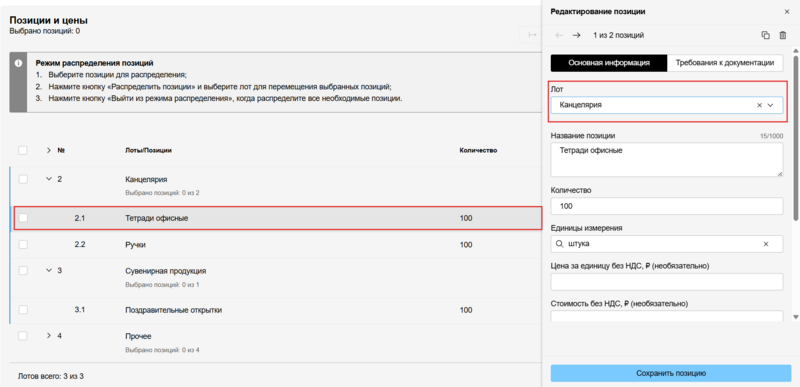Viewport: 800px width, 387px height.
Task: Expand lot 4 Прочее
Action: 49,336
